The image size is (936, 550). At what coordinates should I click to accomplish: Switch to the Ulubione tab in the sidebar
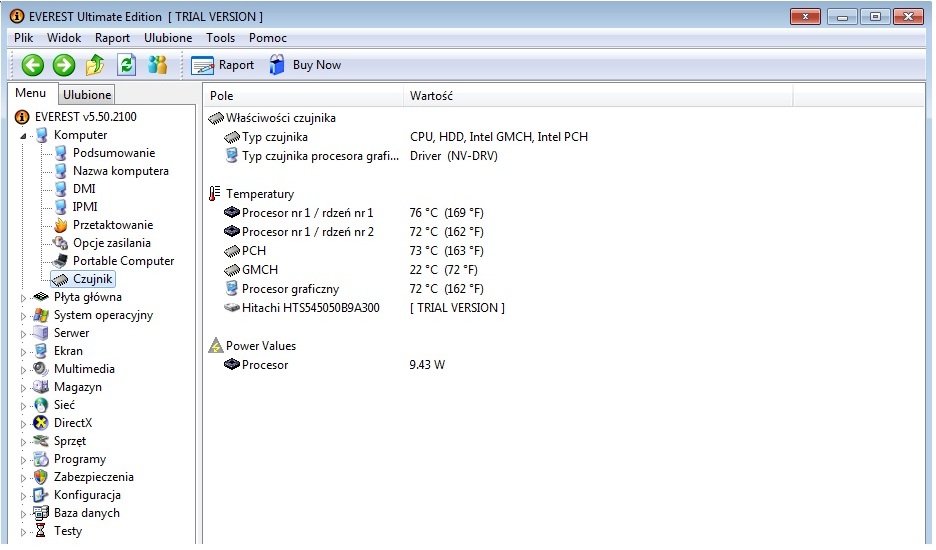pyautogui.click(x=87, y=95)
